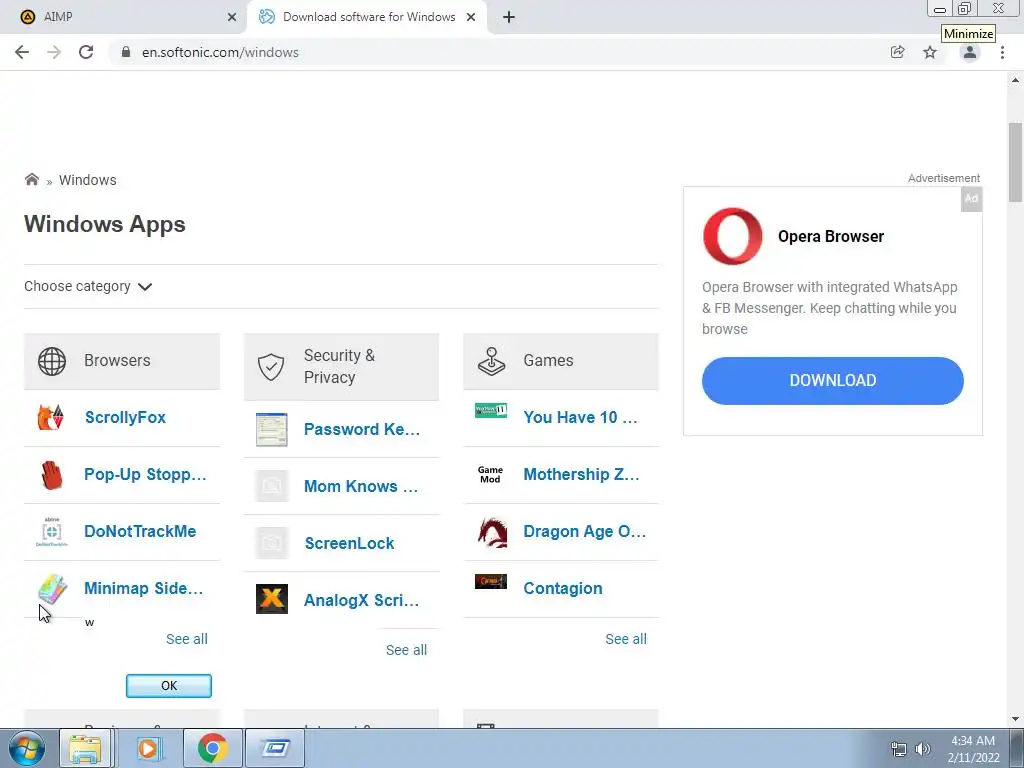
Task: Close the Download software for Windows tab
Action: click(471, 18)
